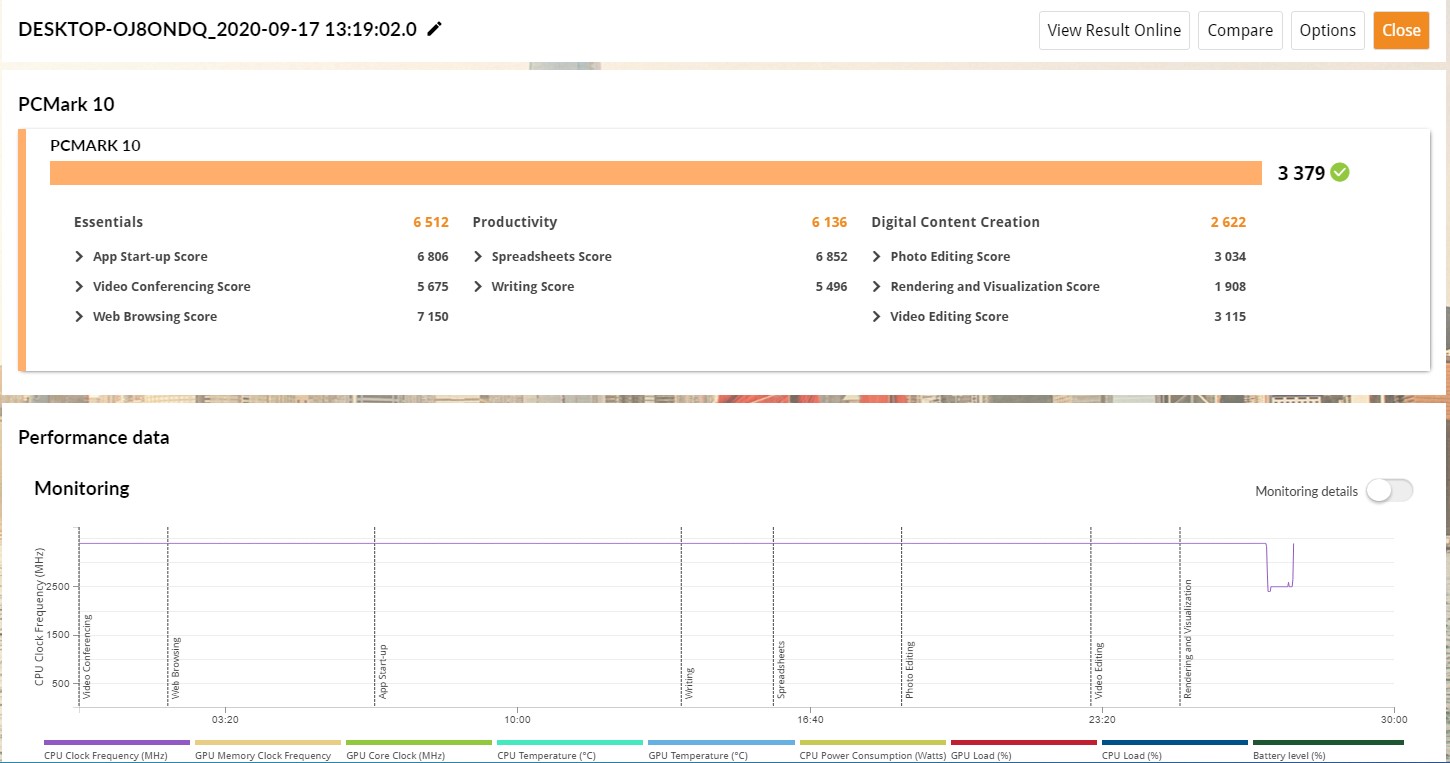Click the 1500 value on the frequency axis
The image size is (1450, 763).
pos(59,636)
